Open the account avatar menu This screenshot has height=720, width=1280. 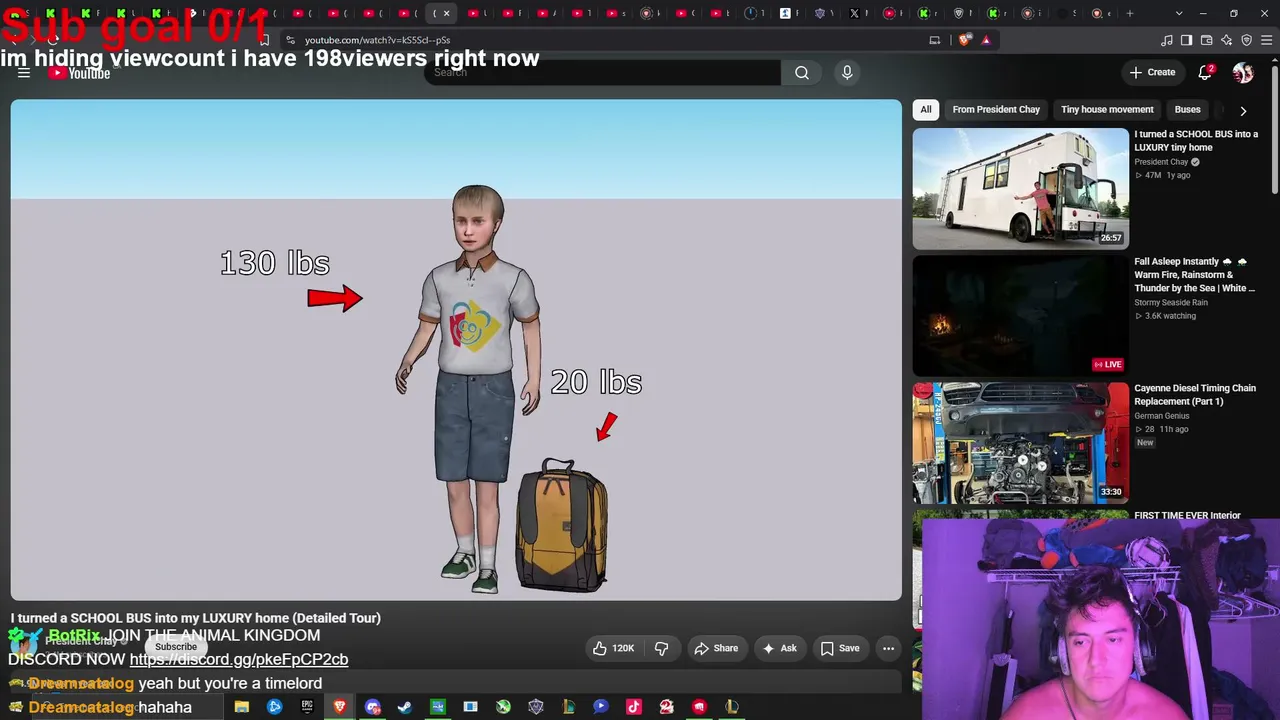coord(1243,72)
